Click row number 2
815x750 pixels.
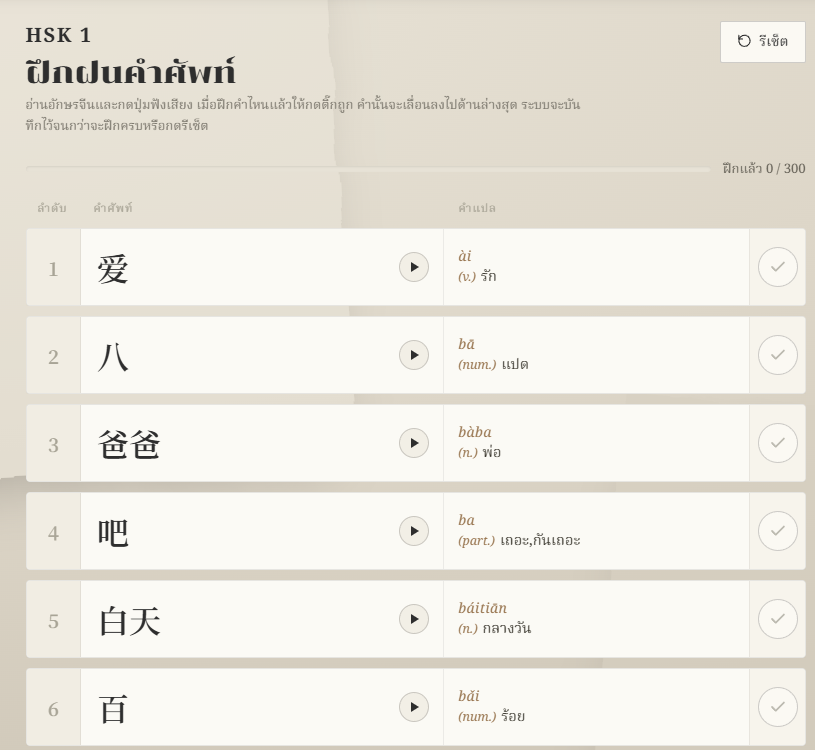point(53,358)
